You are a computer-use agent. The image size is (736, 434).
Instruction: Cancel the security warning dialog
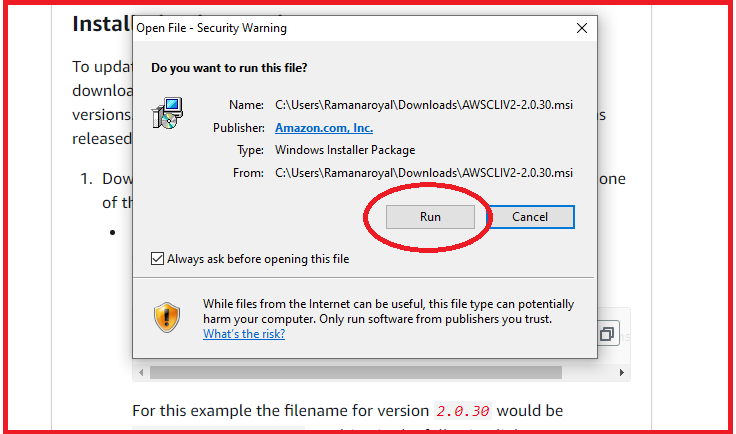pos(530,217)
